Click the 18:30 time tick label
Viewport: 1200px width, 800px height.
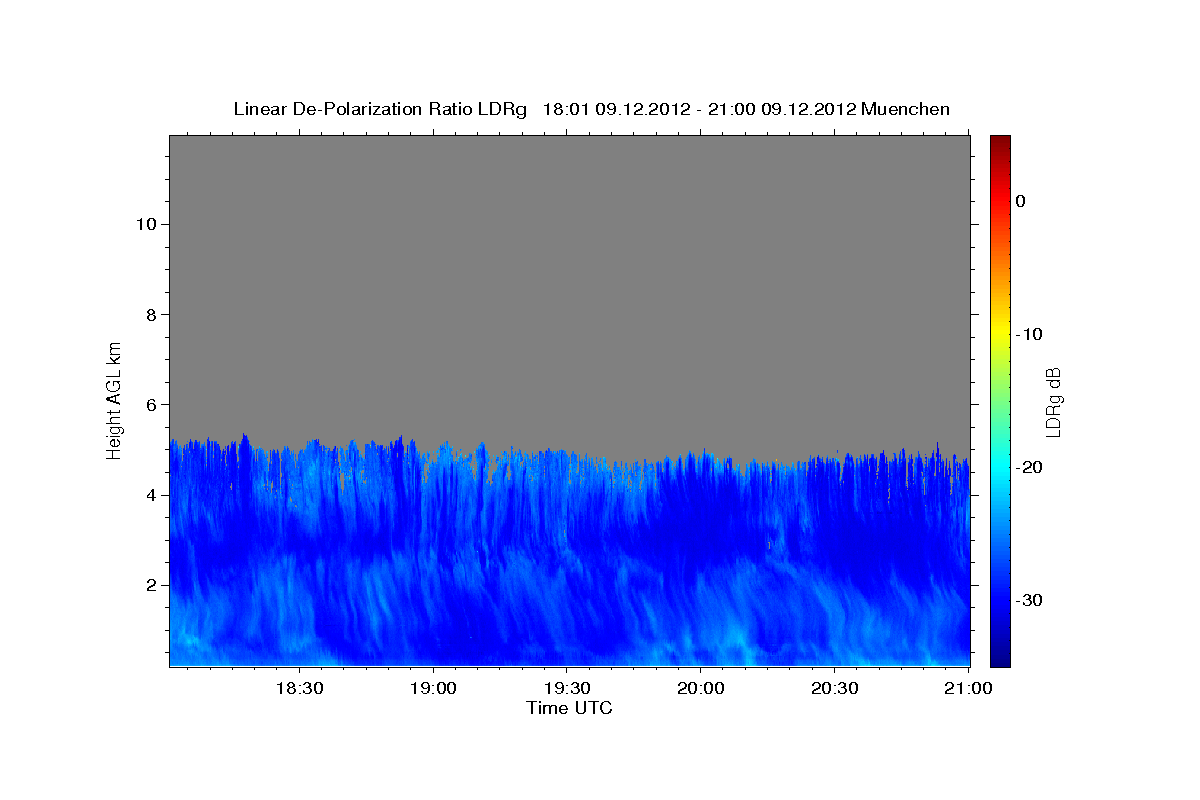coord(299,689)
